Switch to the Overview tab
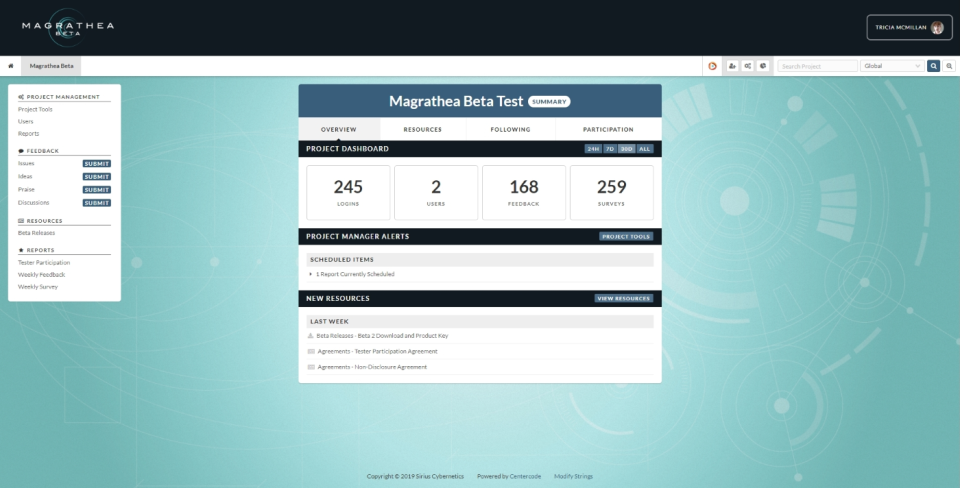This screenshot has width=960, height=488. coord(339,129)
